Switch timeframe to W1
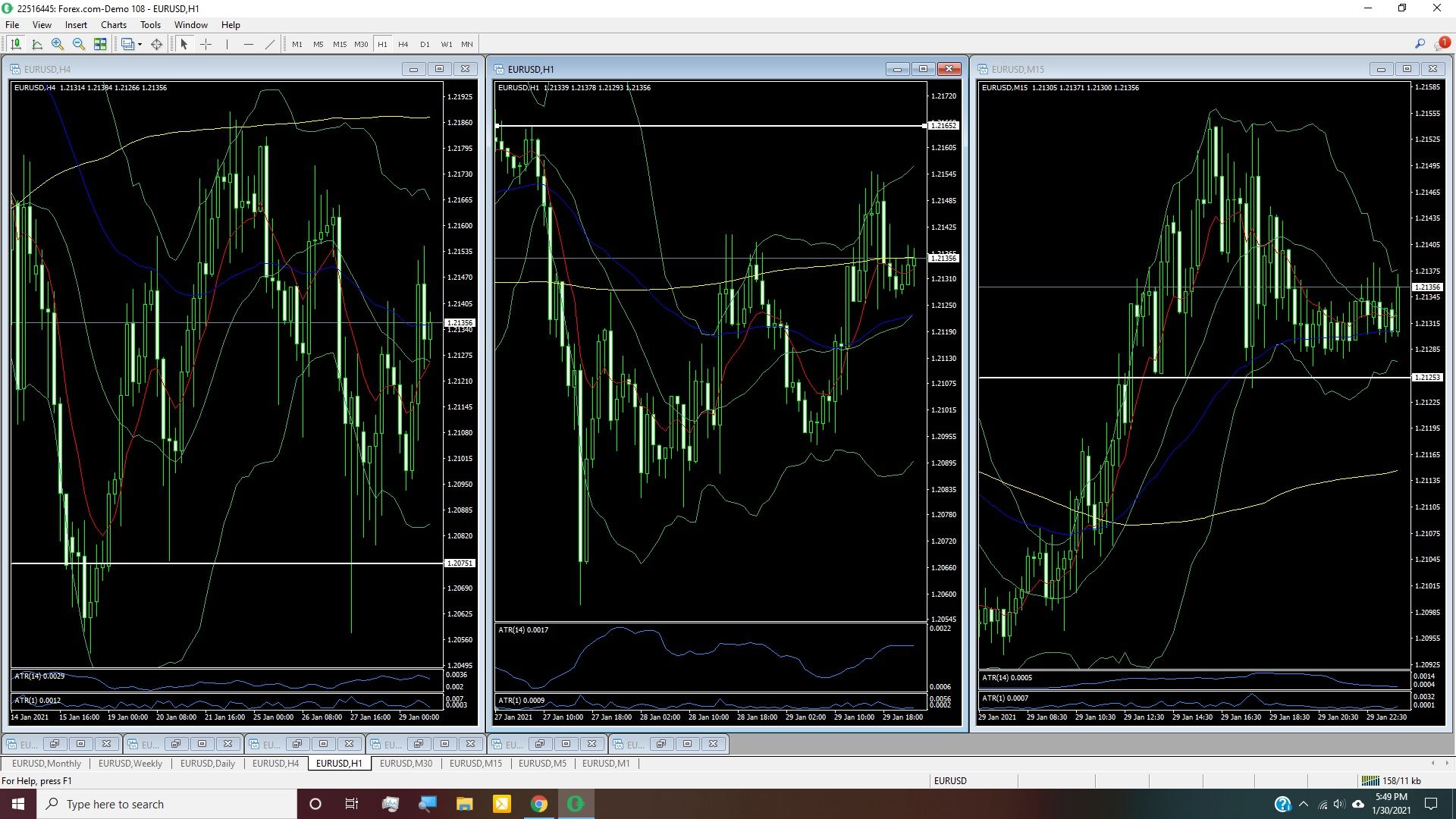1456x819 pixels. pyautogui.click(x=447, y=44)
